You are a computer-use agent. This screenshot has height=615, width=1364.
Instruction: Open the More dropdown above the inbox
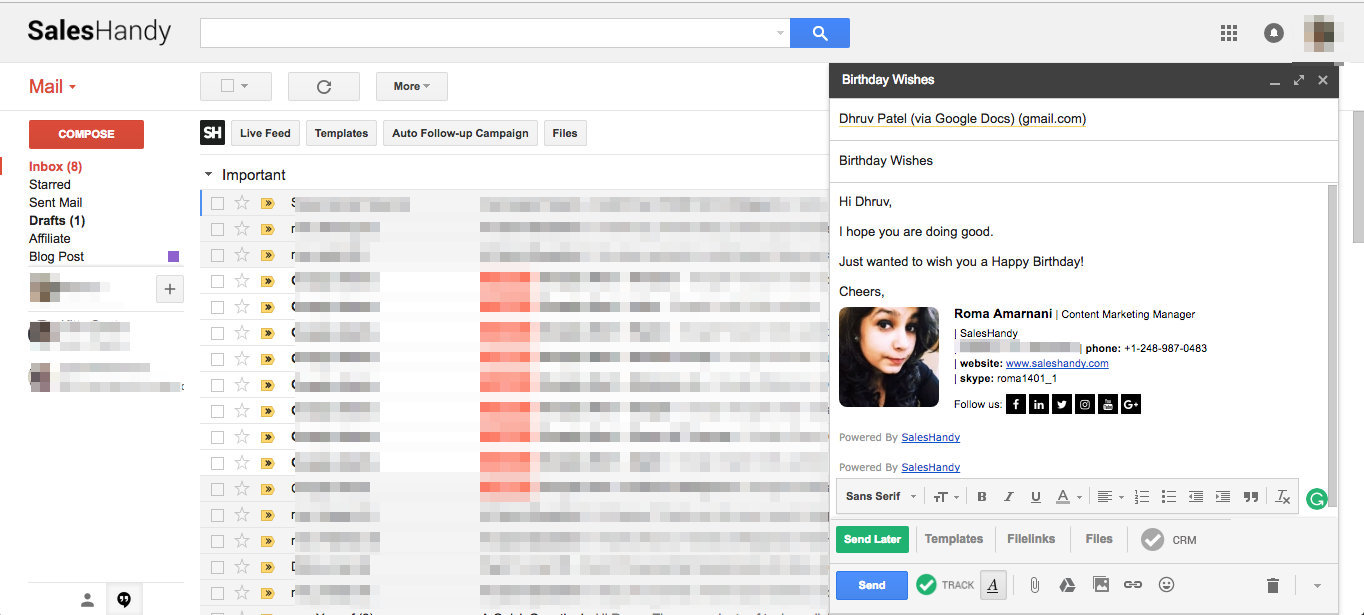coord(411,86)
